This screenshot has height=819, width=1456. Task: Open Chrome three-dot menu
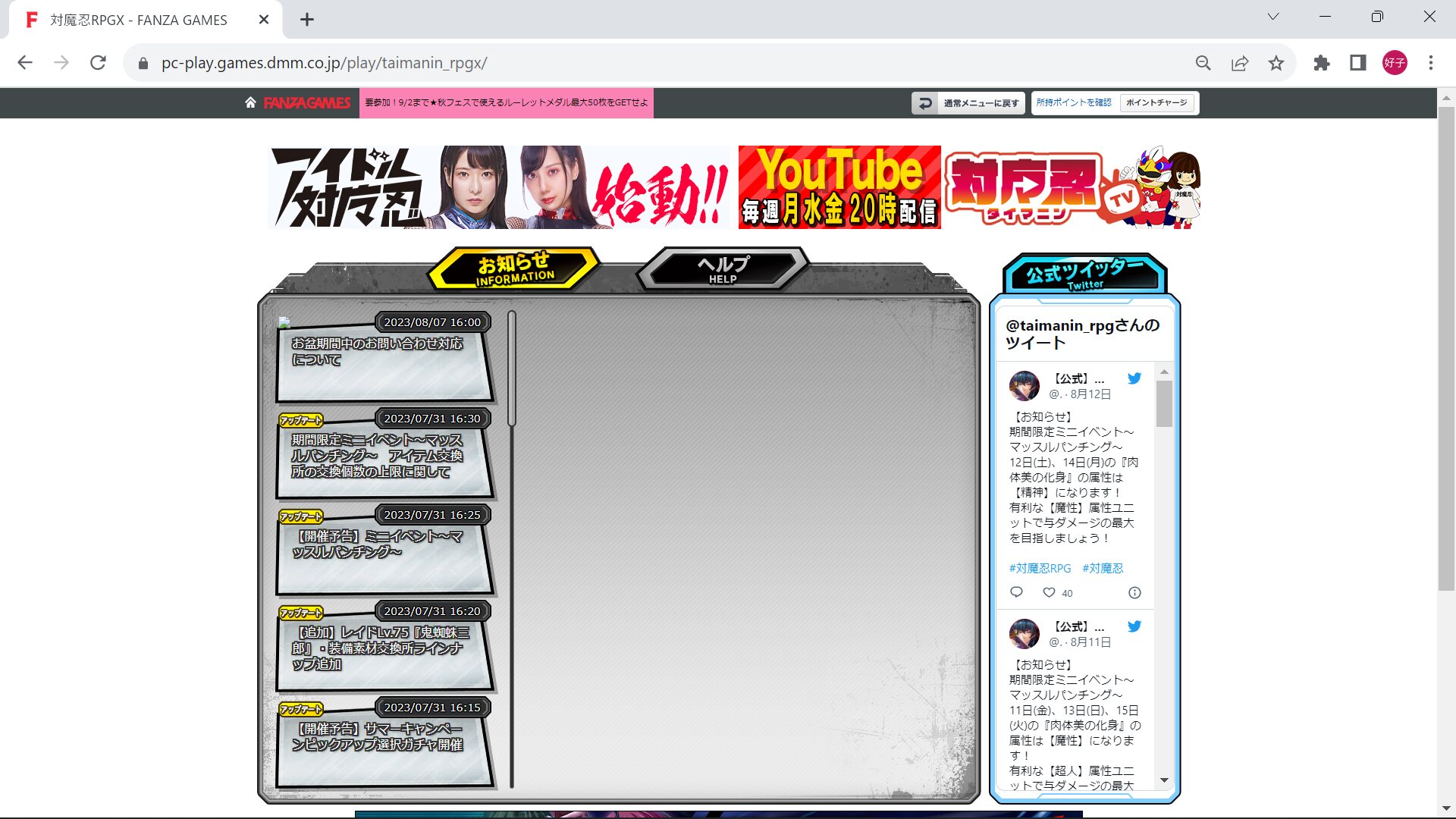(x=1431, y=63)
